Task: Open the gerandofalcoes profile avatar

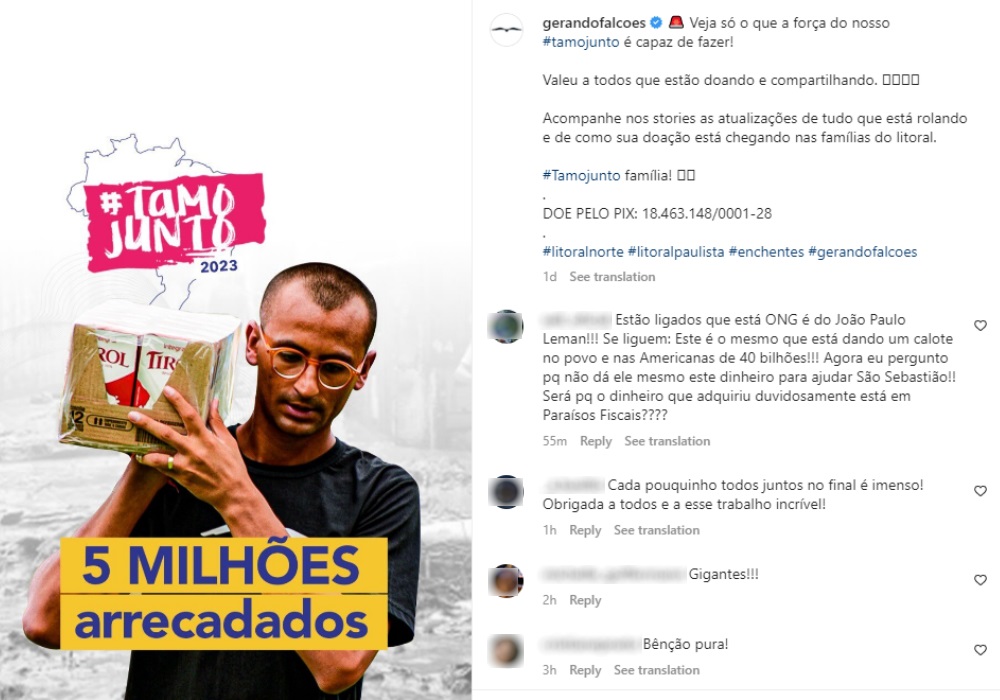Action: point(506,29)
